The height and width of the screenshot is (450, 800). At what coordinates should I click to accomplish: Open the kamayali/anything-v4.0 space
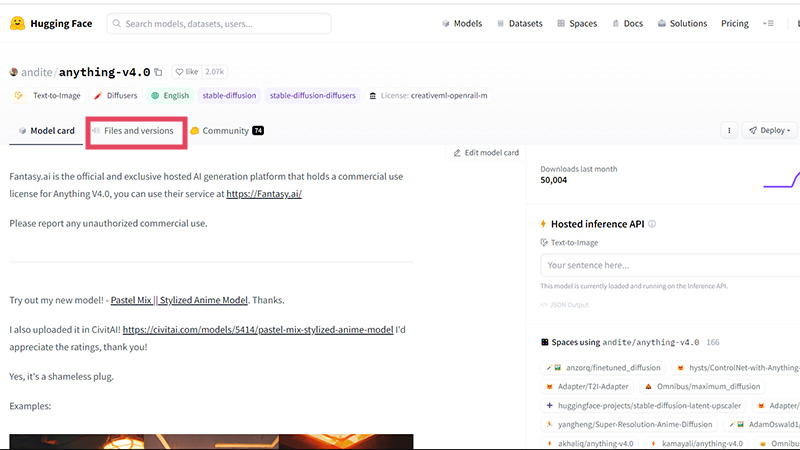click(697, 443)
